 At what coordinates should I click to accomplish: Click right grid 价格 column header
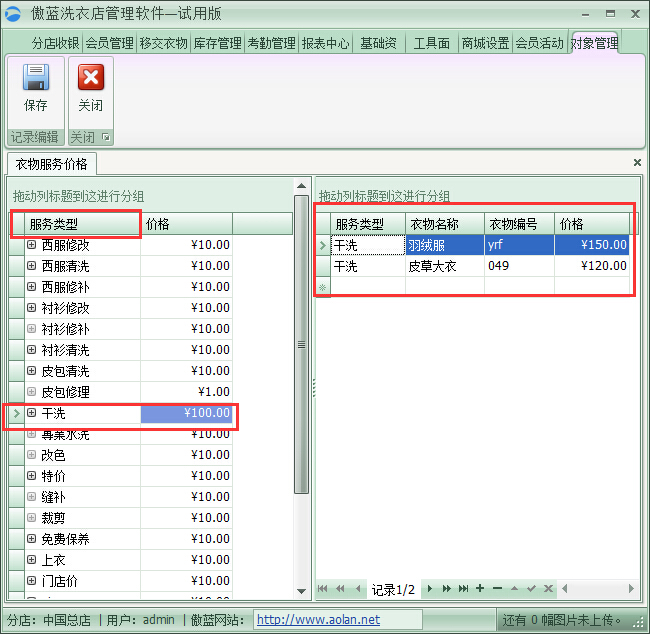(592, 224)
